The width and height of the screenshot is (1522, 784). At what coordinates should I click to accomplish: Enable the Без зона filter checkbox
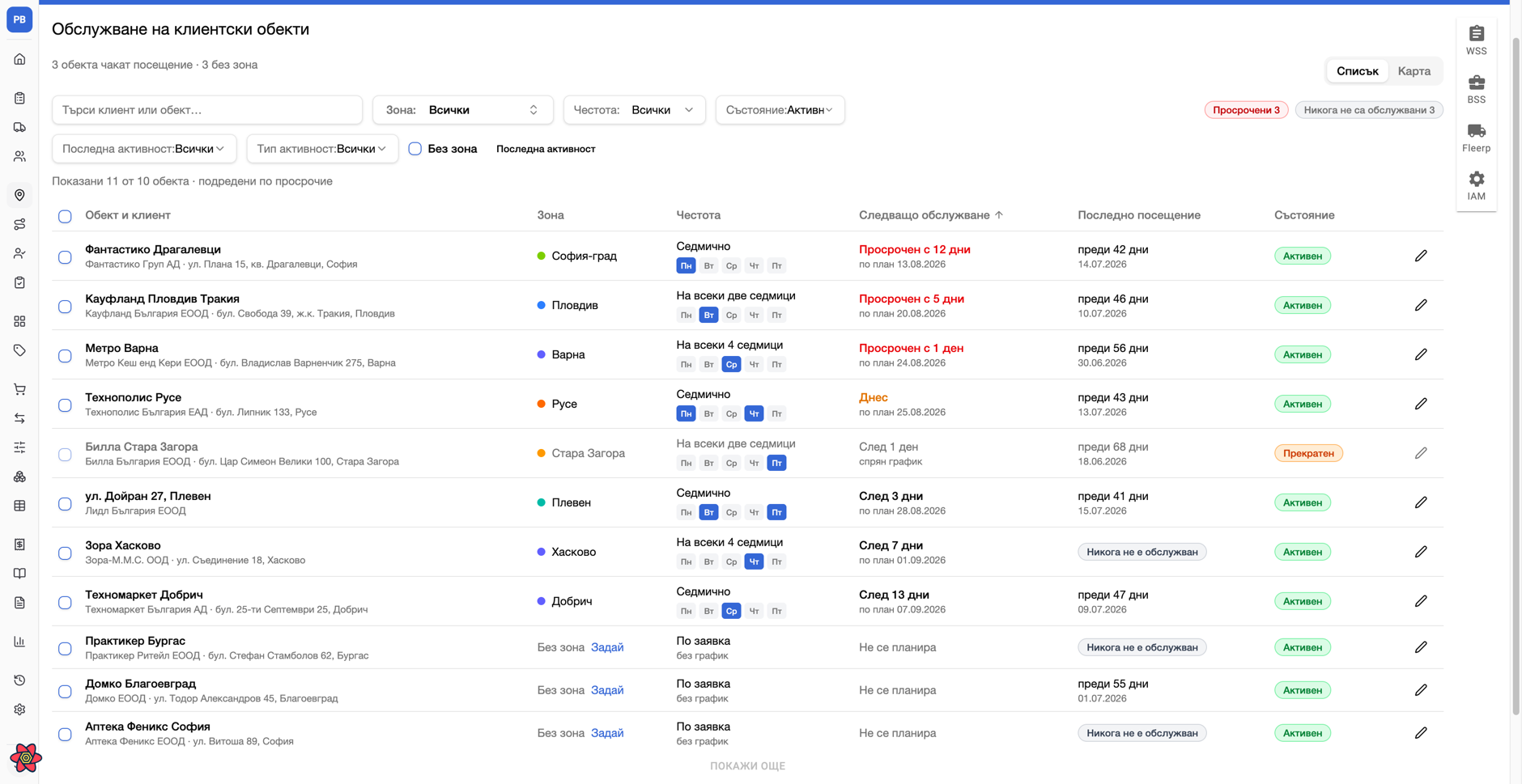click(415, 149)
